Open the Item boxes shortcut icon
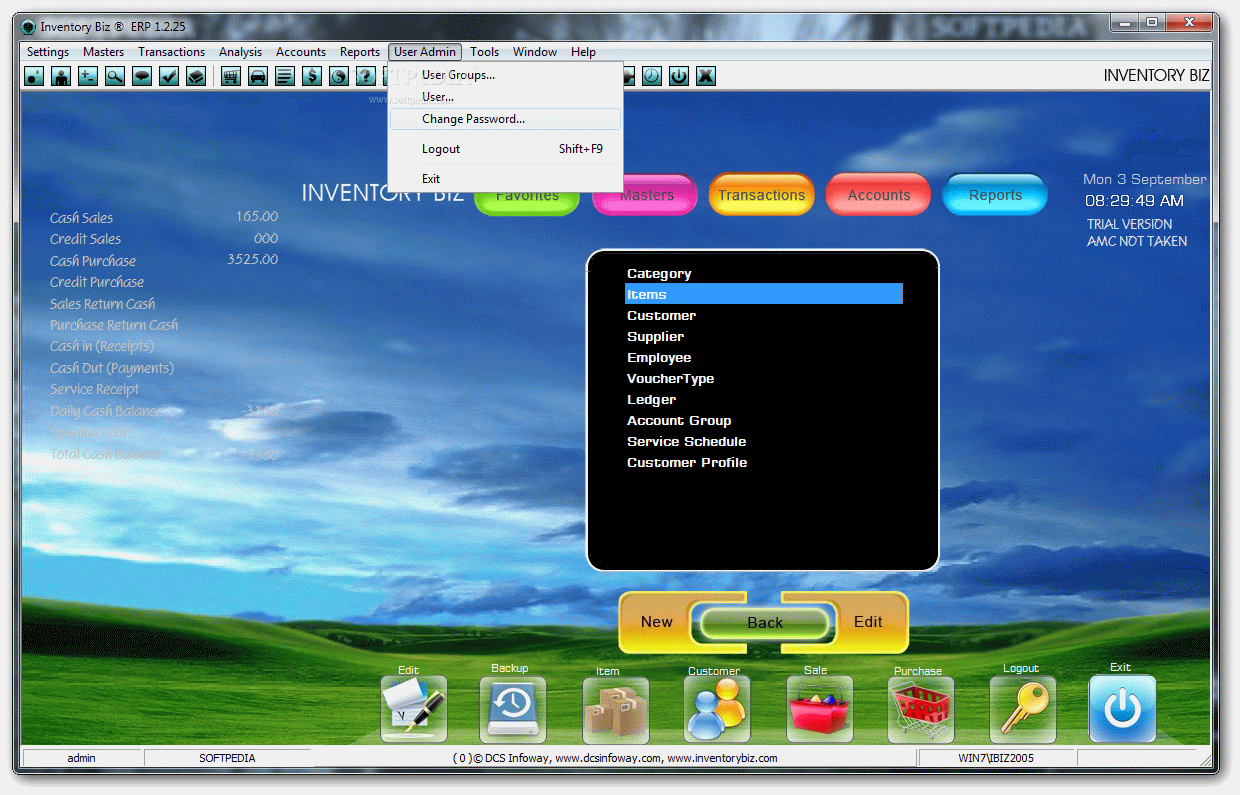Screen dimensions: 1240x795 point(615,710)
